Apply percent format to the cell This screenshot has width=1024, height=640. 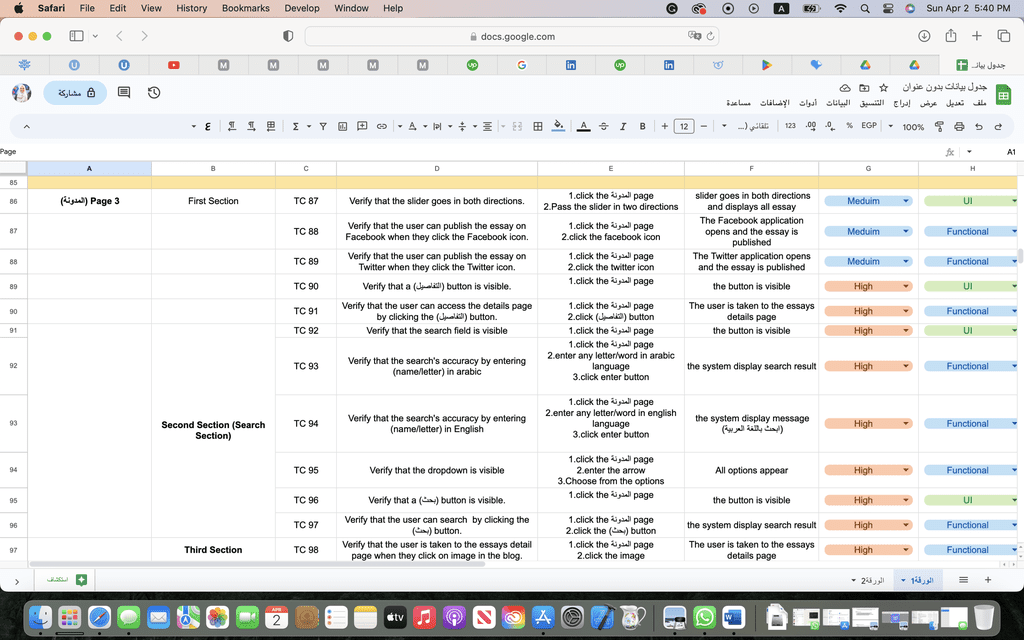(850, 125)
